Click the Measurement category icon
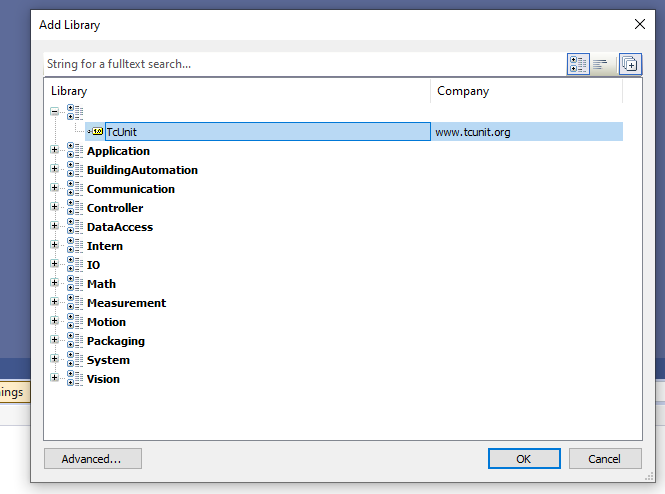 click(x=75, y=303)
